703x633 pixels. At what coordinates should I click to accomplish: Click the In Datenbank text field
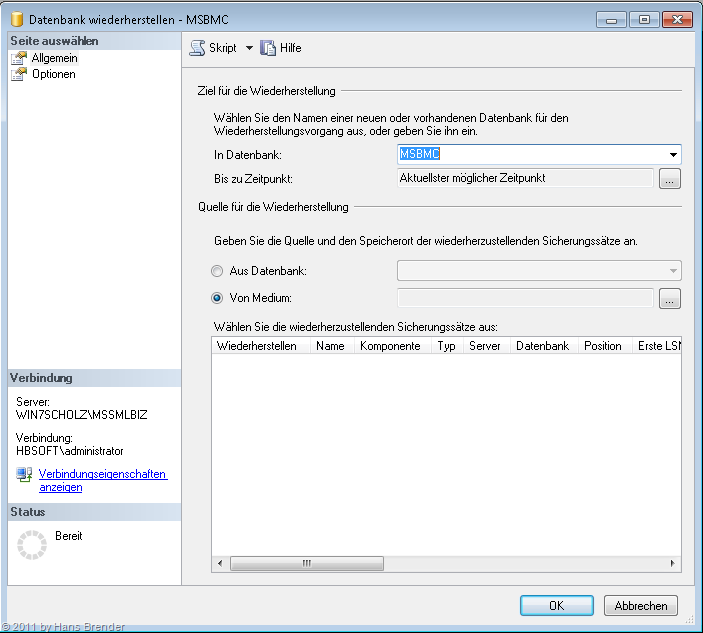pyautogui.click(x=528, y=154)
